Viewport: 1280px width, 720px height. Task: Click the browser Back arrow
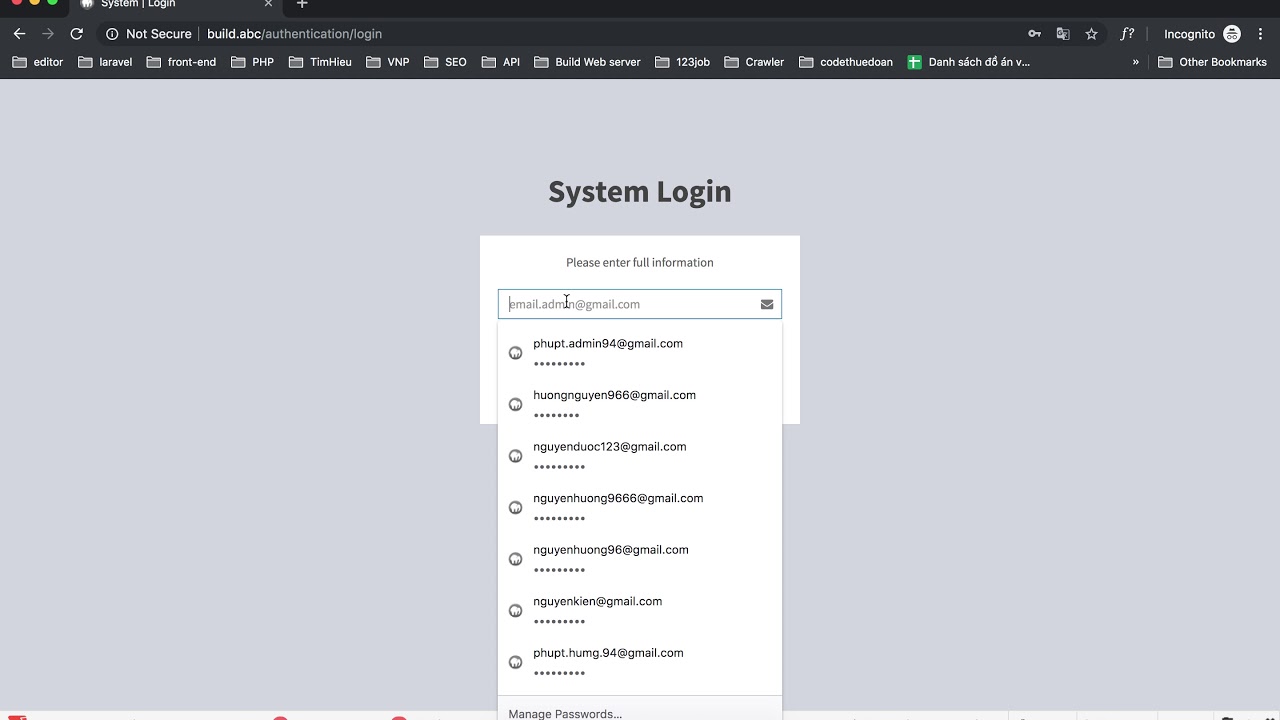point(19,34)
